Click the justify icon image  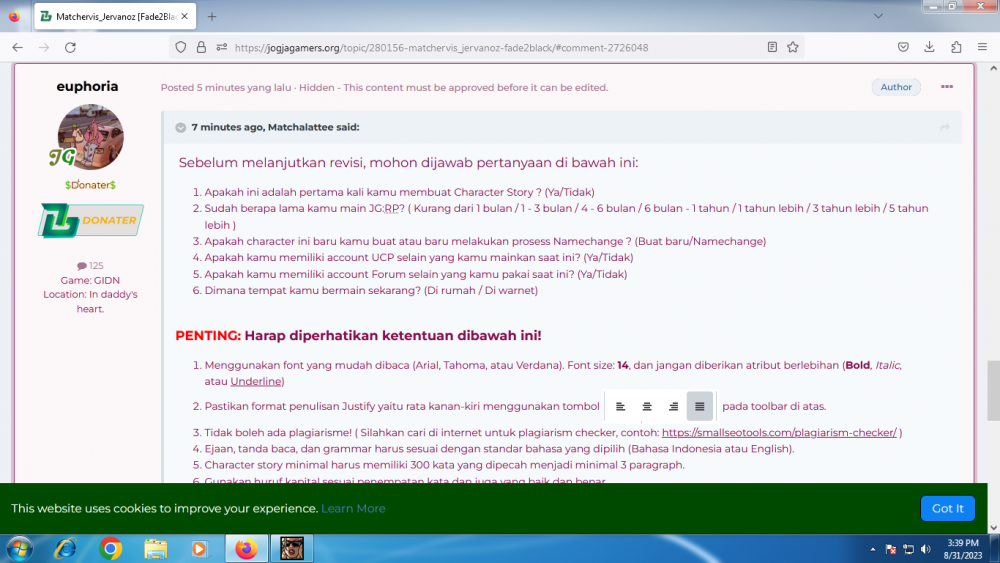tap(700, 406)
